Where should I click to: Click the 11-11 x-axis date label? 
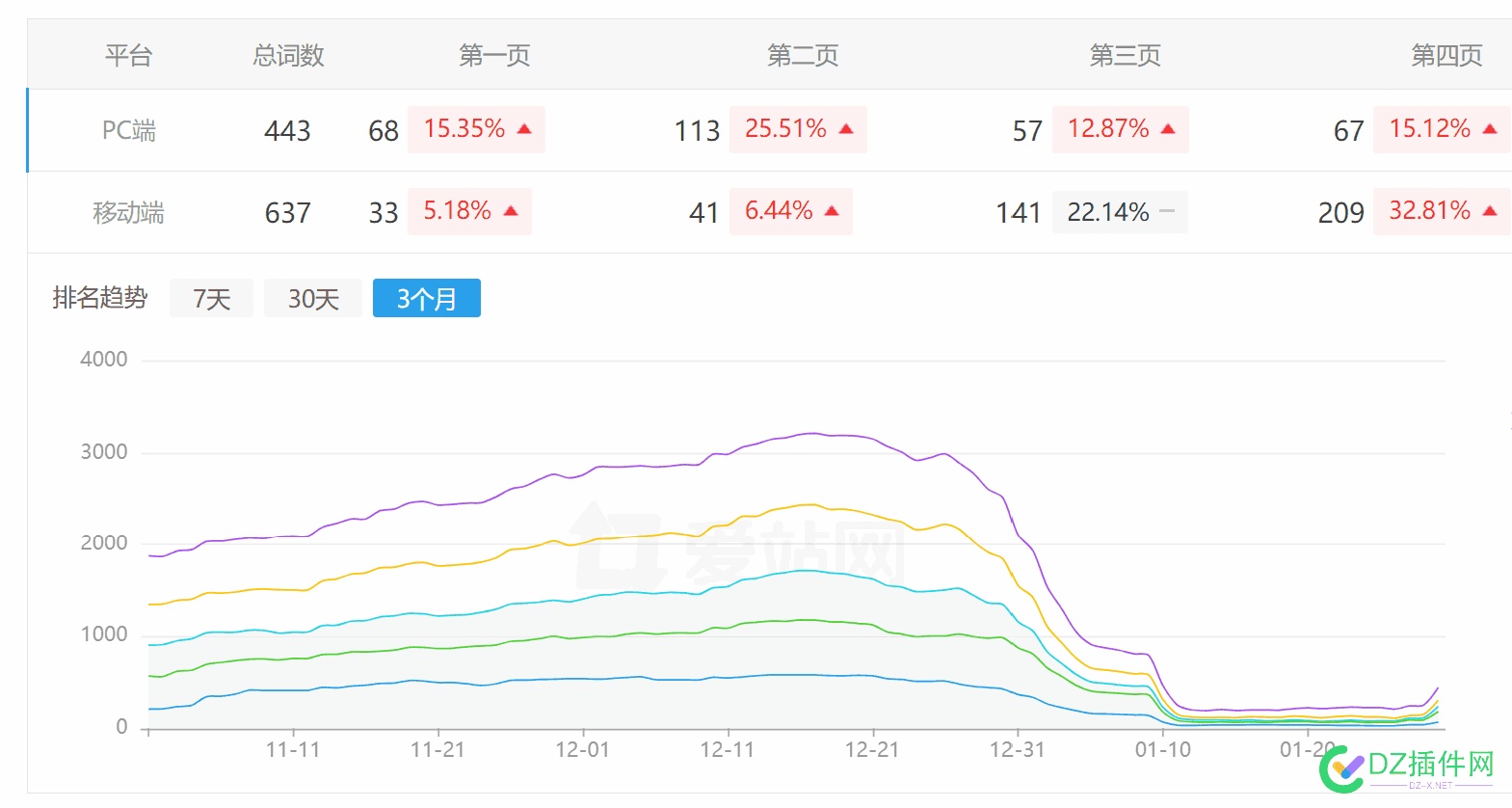point(293,749)
